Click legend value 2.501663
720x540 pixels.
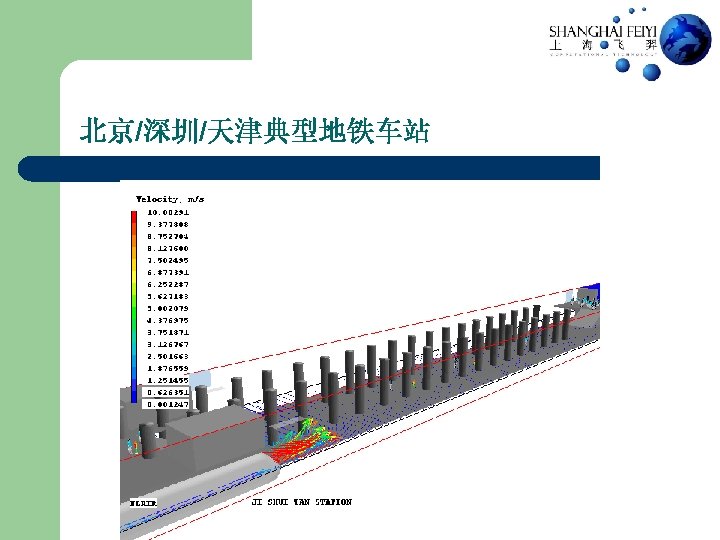pyautogui.click(x=168, y=356)
